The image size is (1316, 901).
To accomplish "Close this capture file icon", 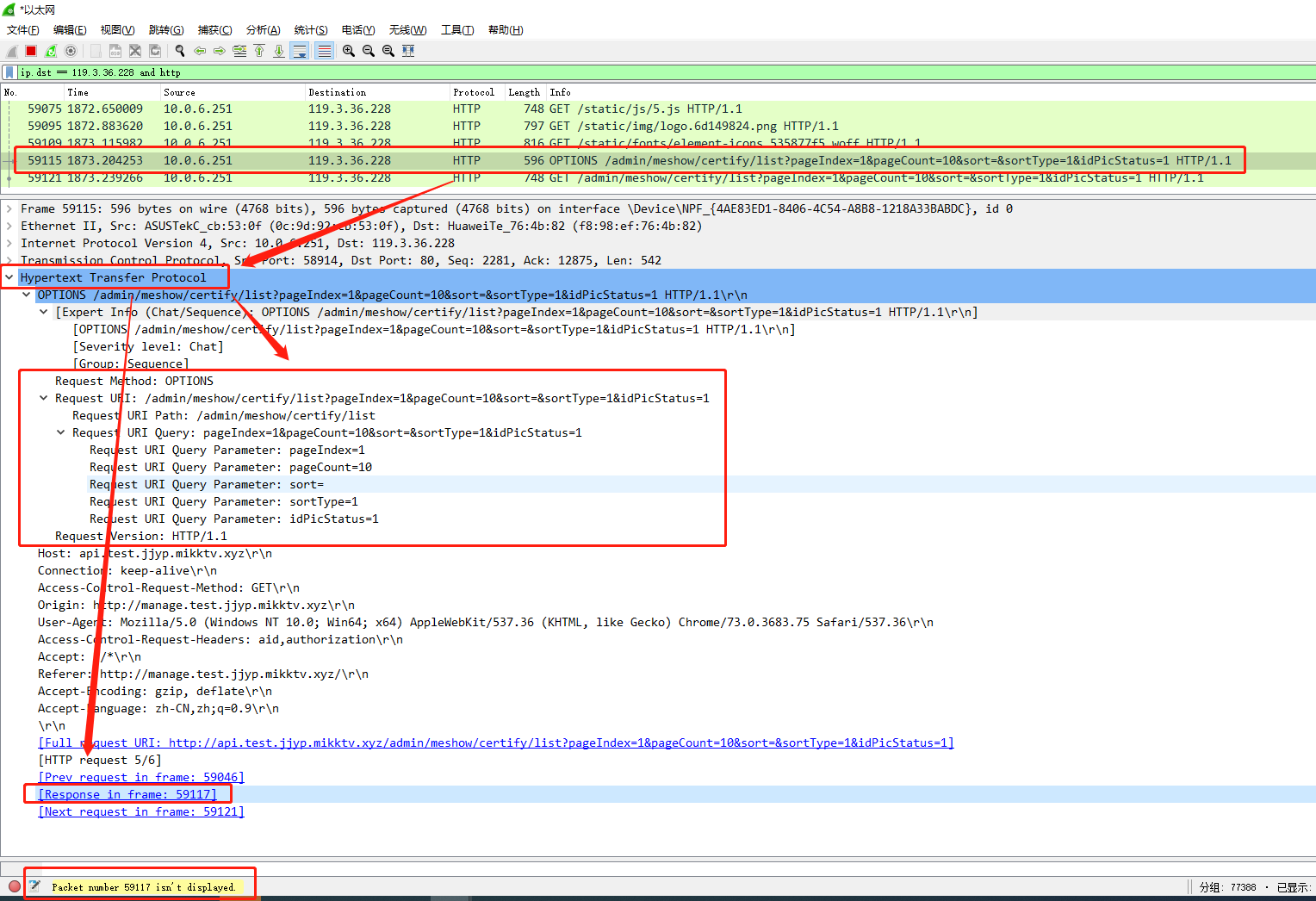I will click(x=135, y=51).
